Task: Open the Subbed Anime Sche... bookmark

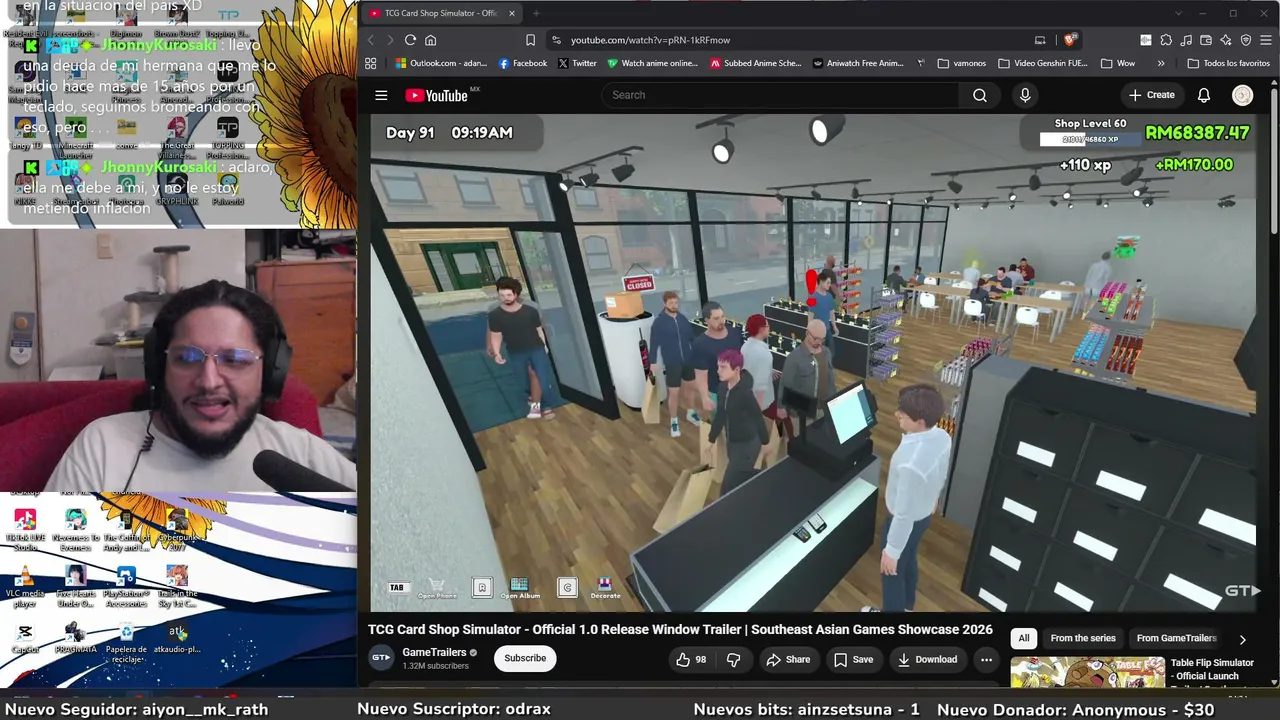Action: point(755,63)
